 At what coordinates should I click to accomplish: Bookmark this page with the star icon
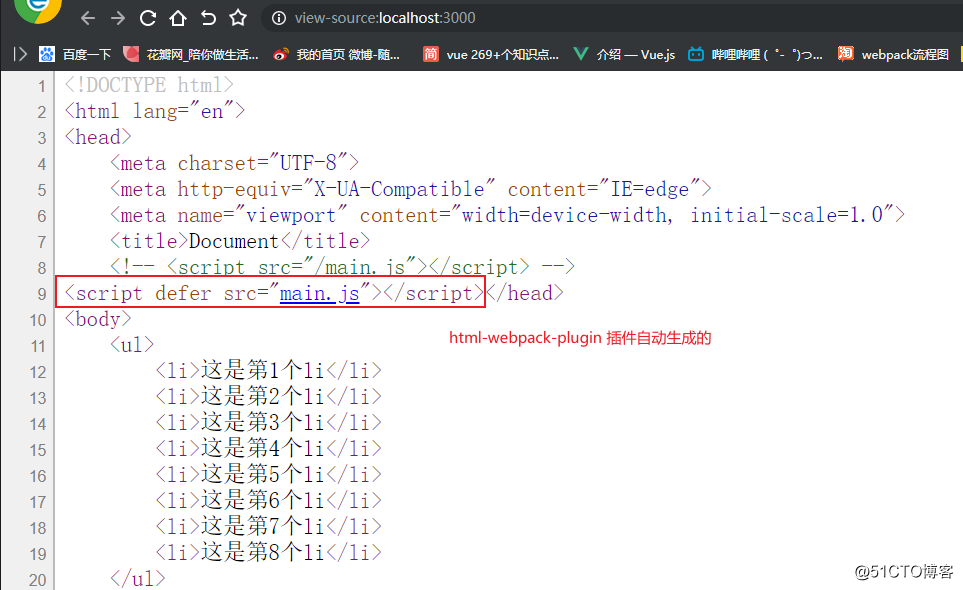pyautogui.click(x=238, y=18)
